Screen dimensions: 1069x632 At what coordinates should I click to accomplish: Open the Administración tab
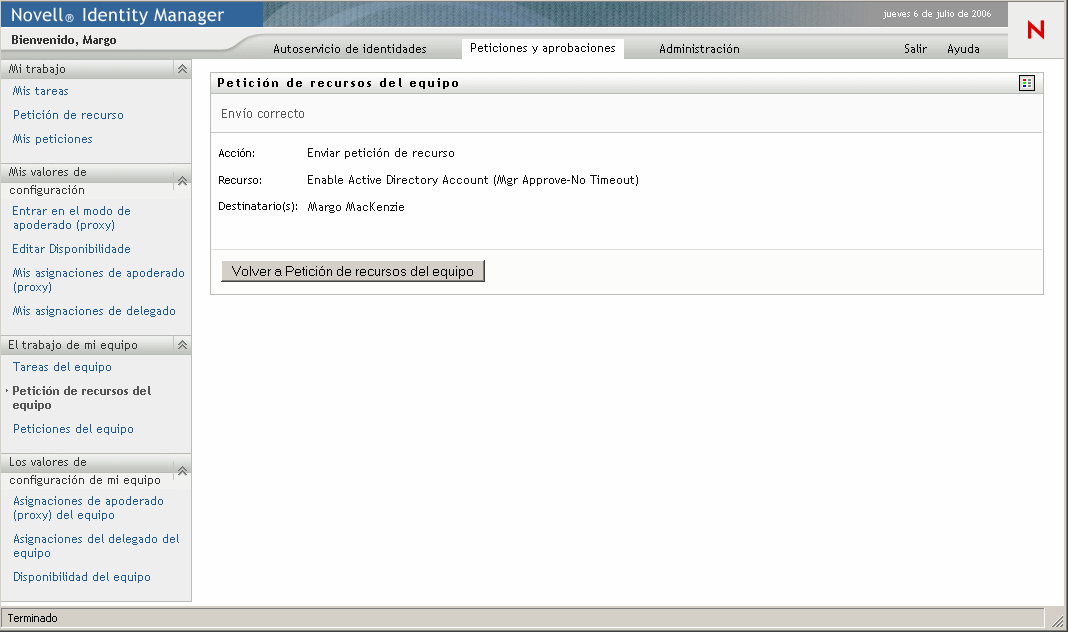[699, 49]
